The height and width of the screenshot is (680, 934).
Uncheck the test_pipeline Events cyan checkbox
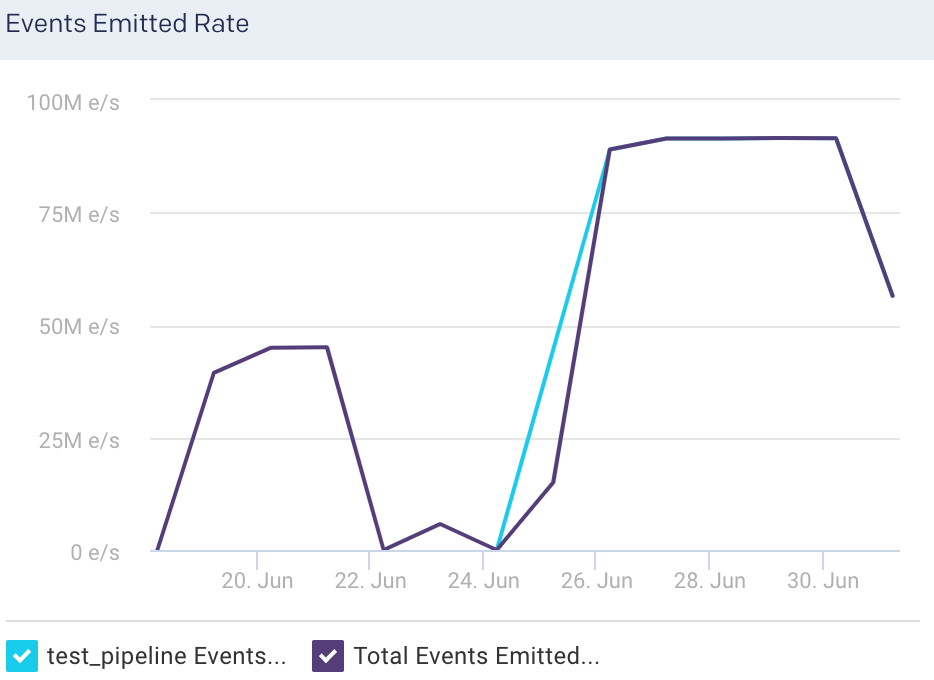pyautogui.click(x=22, y=656)
